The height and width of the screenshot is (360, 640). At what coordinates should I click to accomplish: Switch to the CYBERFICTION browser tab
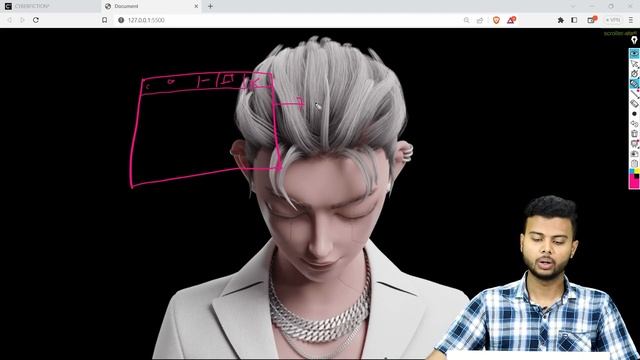tap(50, 6)
